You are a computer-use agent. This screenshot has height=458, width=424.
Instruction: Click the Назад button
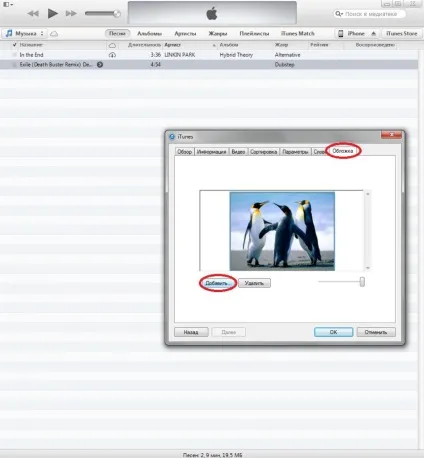[x=191, y=332]
